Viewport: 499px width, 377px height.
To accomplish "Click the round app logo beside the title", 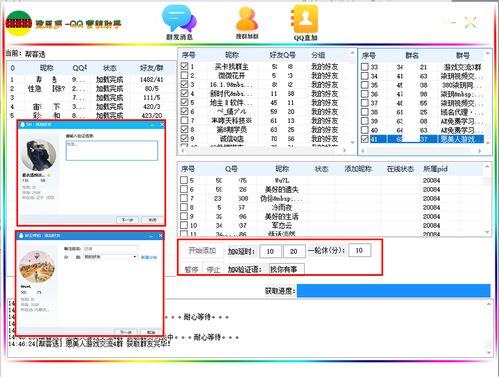I will coord(18,23).
